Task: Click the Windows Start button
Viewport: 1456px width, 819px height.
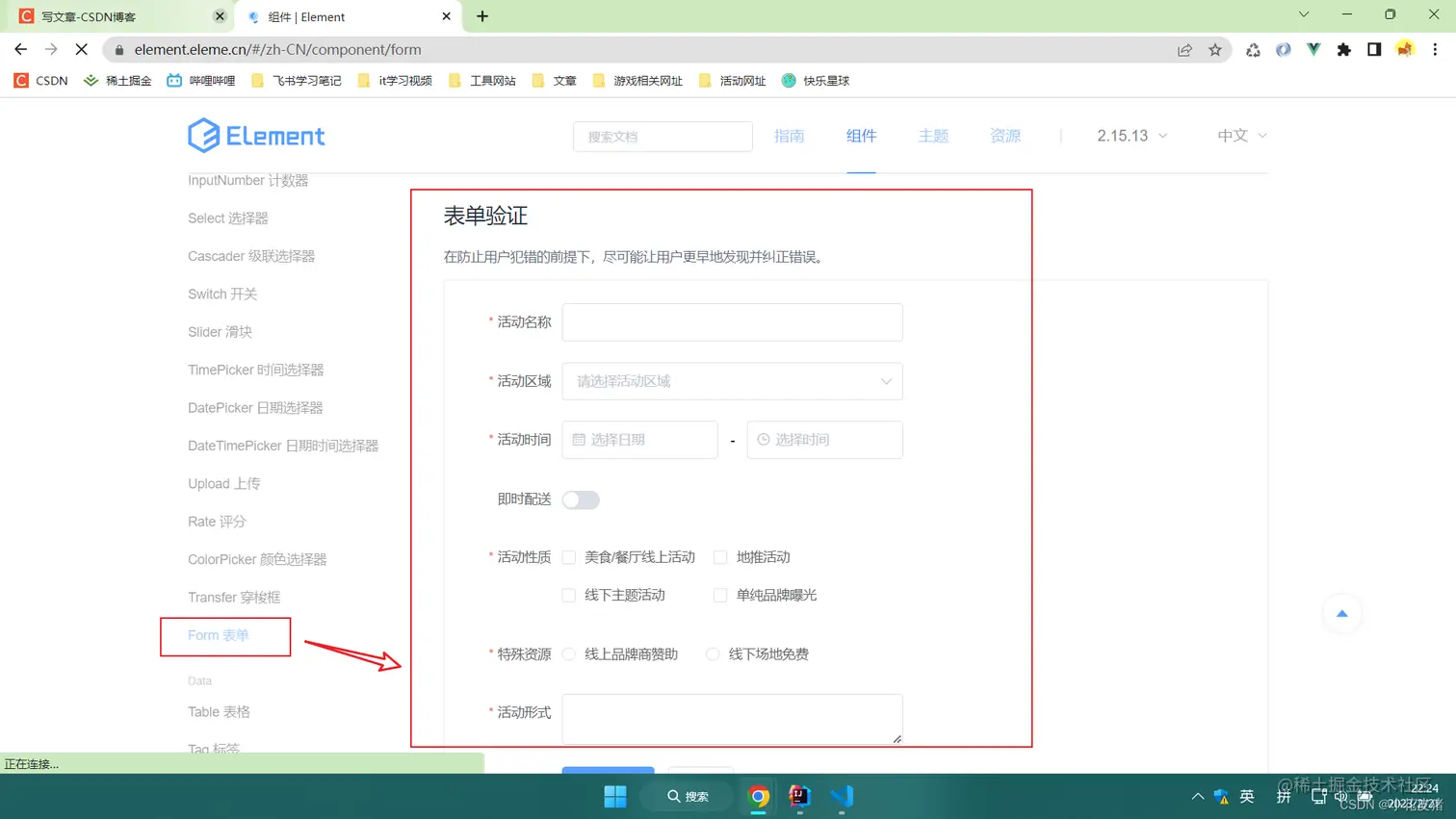Action: coord(616,796)
